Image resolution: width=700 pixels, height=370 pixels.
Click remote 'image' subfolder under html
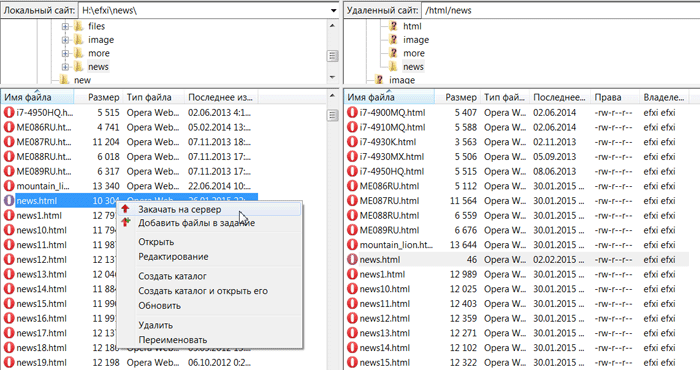pos(416,40)
